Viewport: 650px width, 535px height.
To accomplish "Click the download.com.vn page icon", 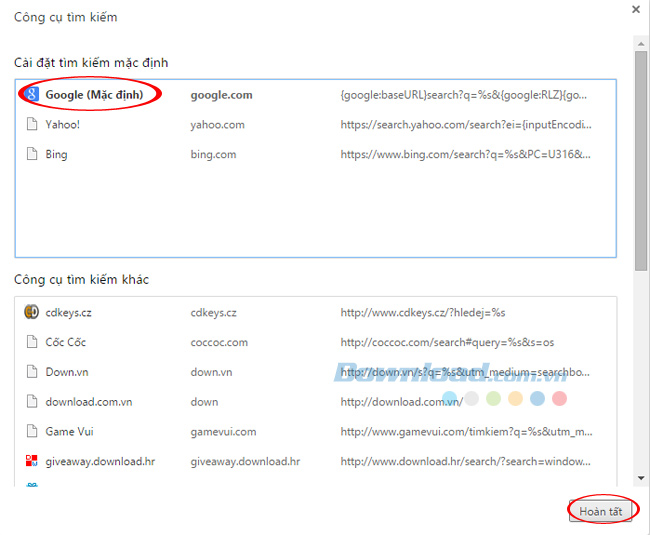I will [x=32, y=402].
